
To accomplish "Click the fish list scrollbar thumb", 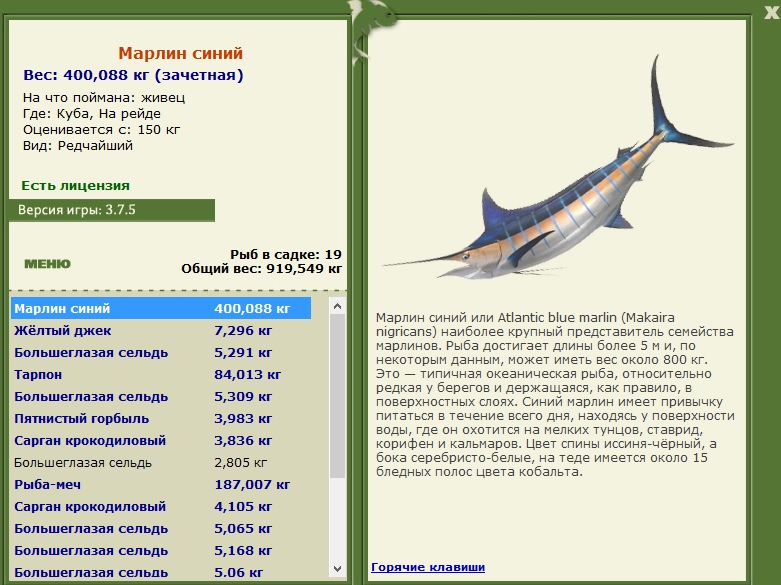I will 337,396.
